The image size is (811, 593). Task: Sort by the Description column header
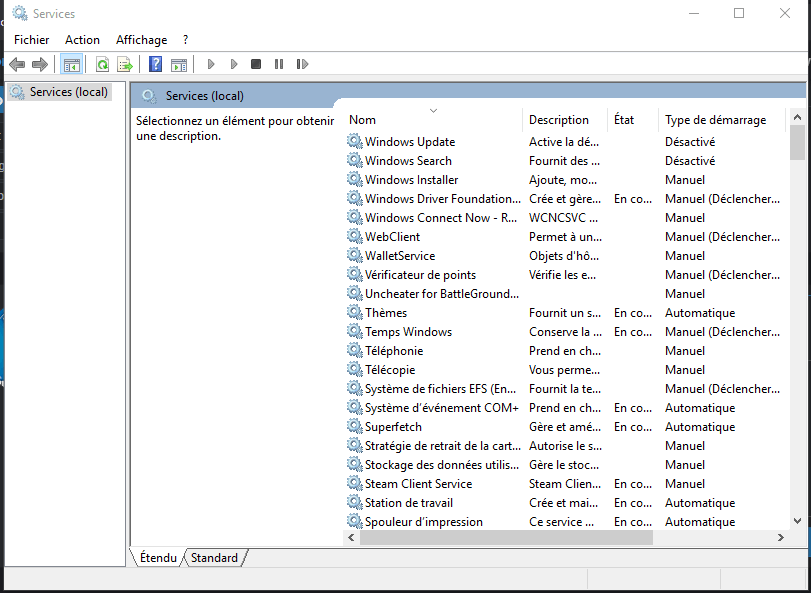(565, 120)
